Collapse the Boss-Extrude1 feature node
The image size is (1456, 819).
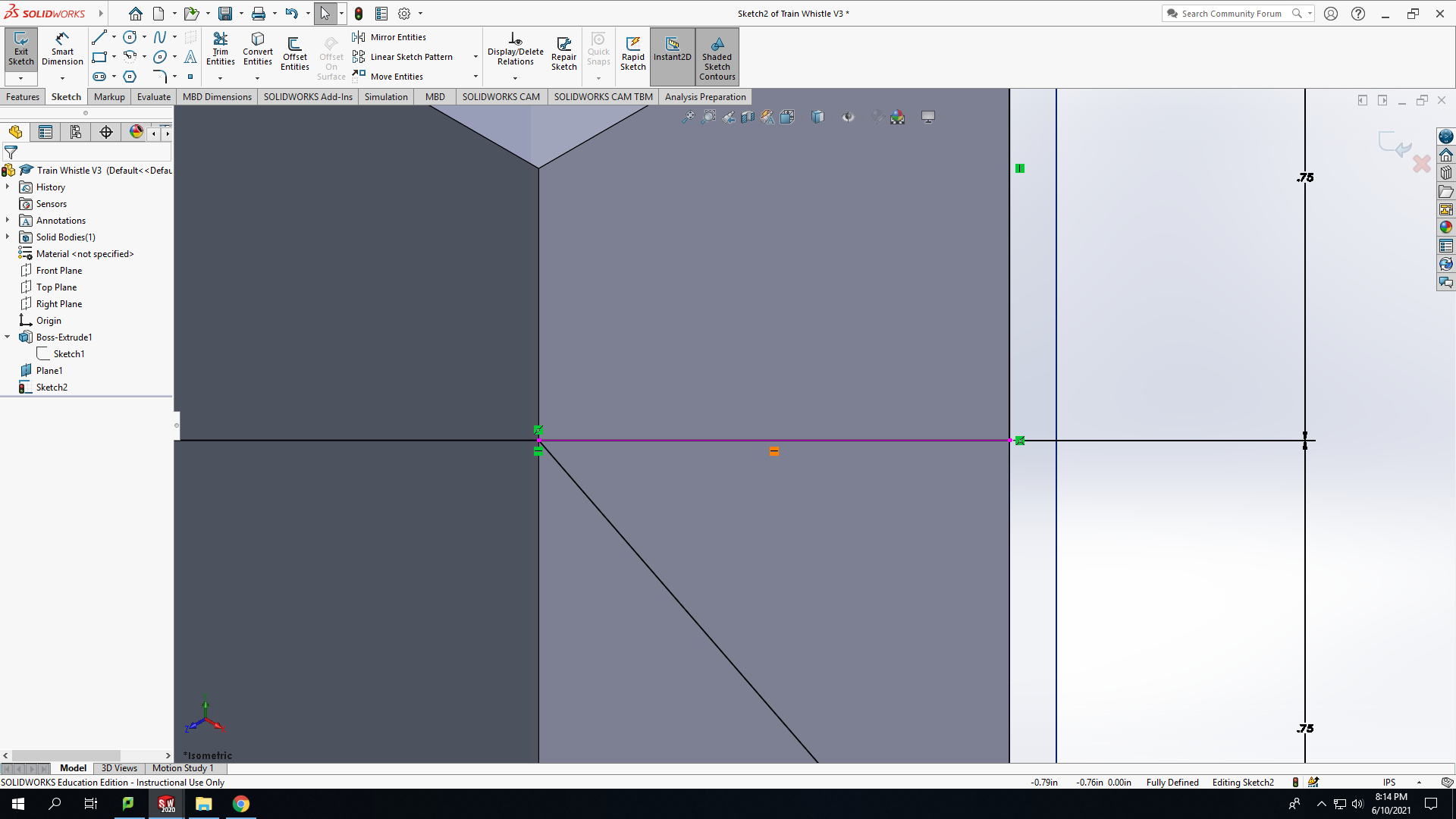pos(8,337)
